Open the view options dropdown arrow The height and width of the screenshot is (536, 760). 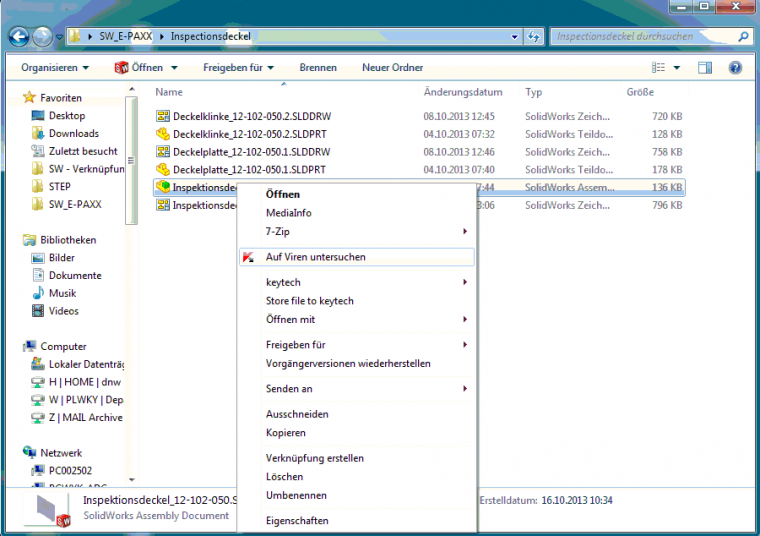pos(677,67)
